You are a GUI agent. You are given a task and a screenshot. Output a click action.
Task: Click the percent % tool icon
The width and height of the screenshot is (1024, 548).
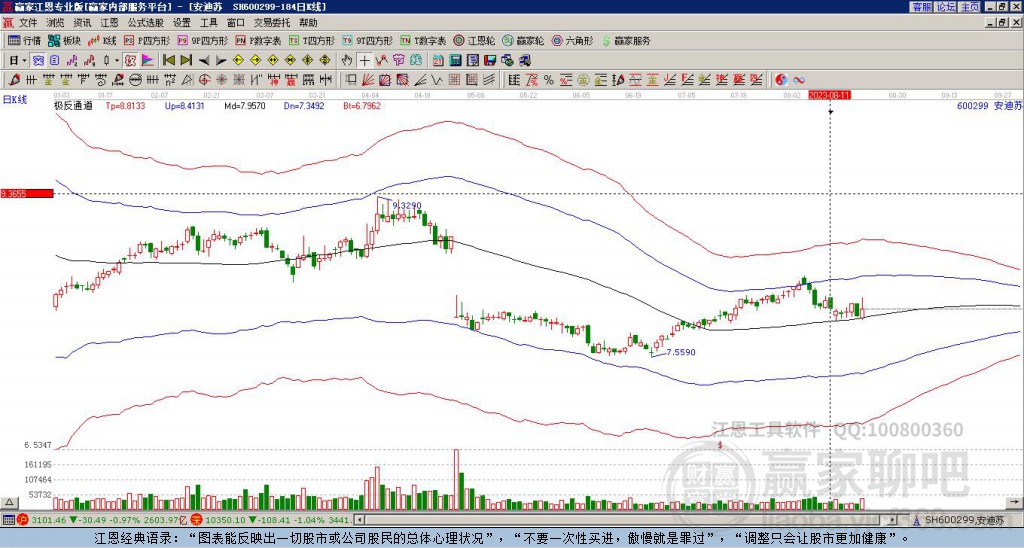point(549,80)
